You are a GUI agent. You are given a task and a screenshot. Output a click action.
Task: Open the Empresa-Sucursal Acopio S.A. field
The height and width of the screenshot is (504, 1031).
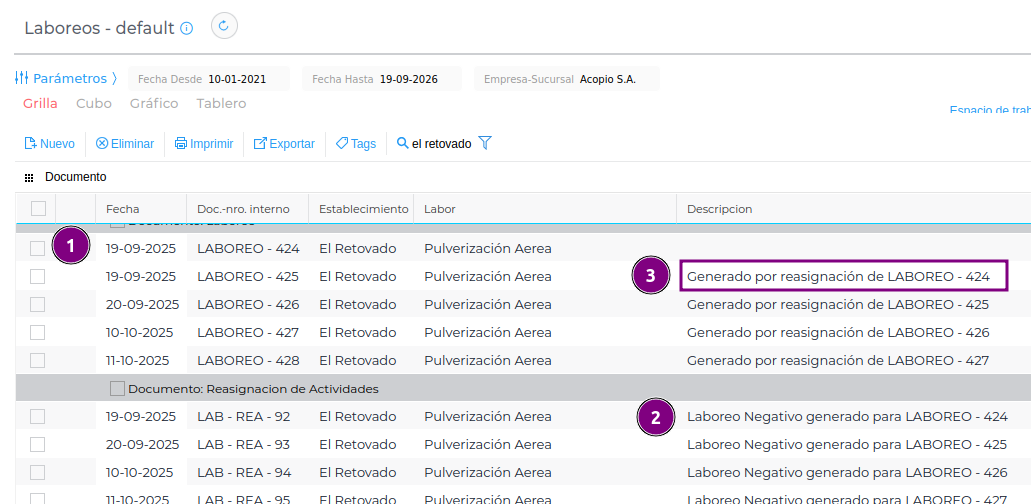pyautogui.click(x=567, y=79)
